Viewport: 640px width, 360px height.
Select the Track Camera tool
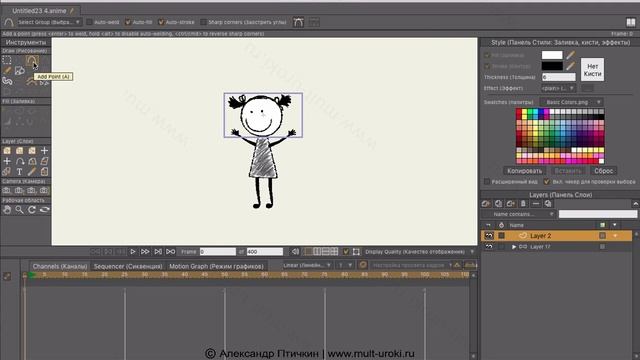click(x=7, y=191)
